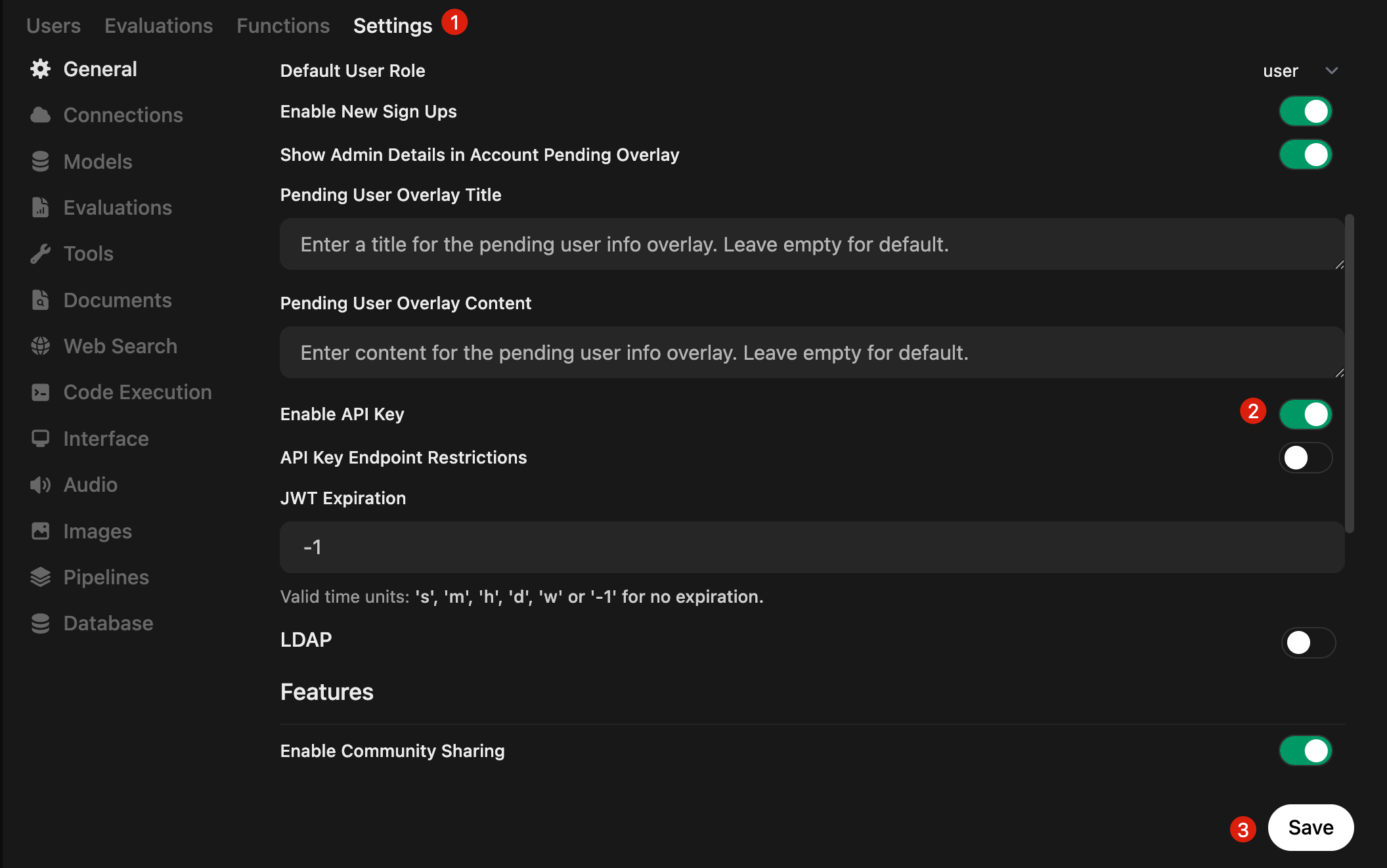
Task: Open Audio speaker icon in sidebar
Action: [41, 485]
